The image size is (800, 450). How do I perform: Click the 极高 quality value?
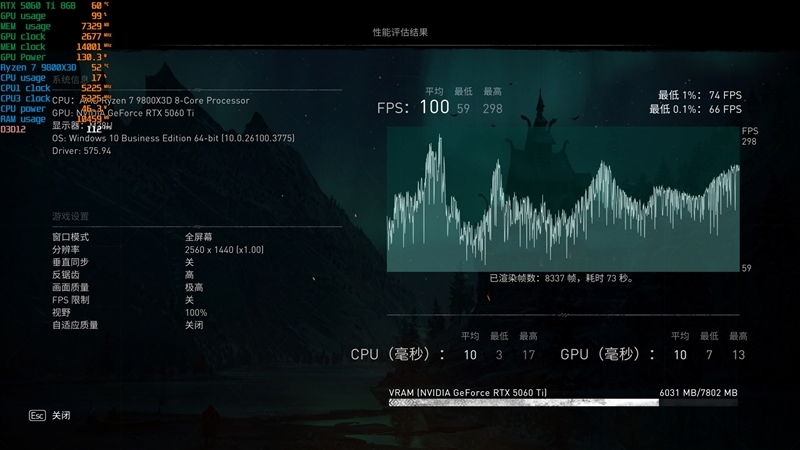point(194,287)
